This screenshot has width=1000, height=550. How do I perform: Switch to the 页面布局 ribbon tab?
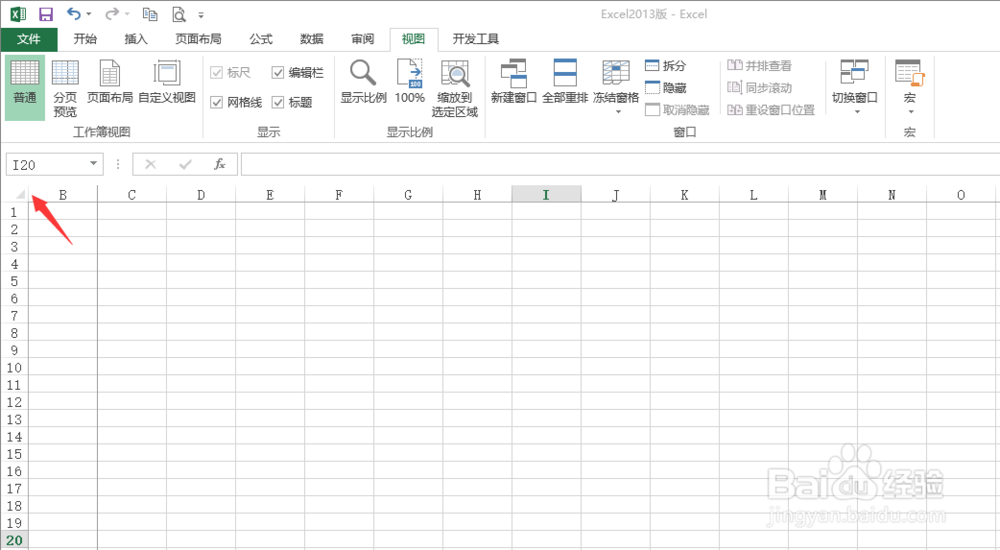pyautogui.click(x=198, y=39)
